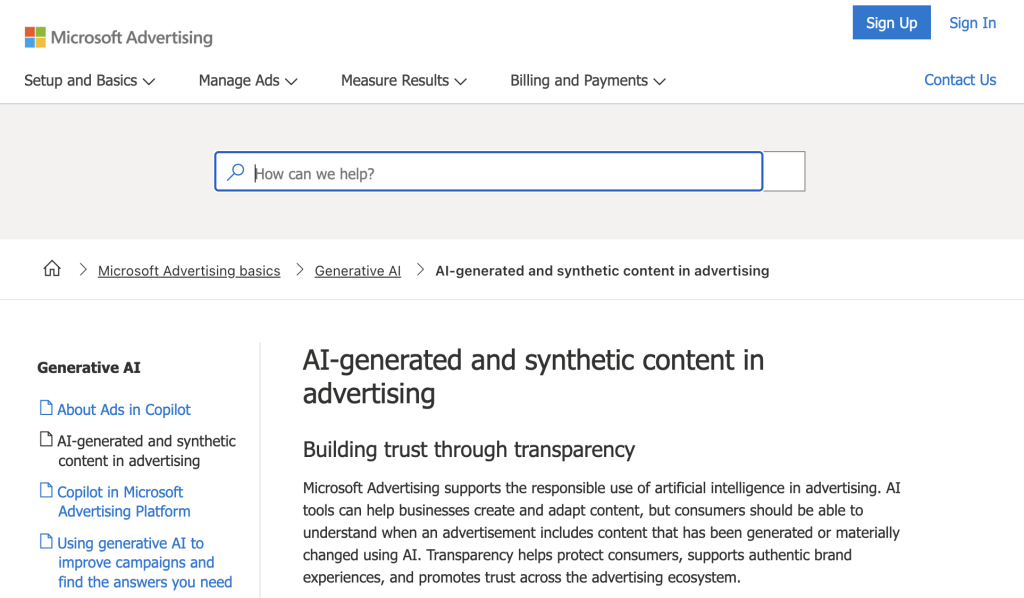The width and height of the screenshot is (1024, 598).
Task: Open Using generative AI to improve campaigns link
Action: pyautogui.click(x=145, y=562)
